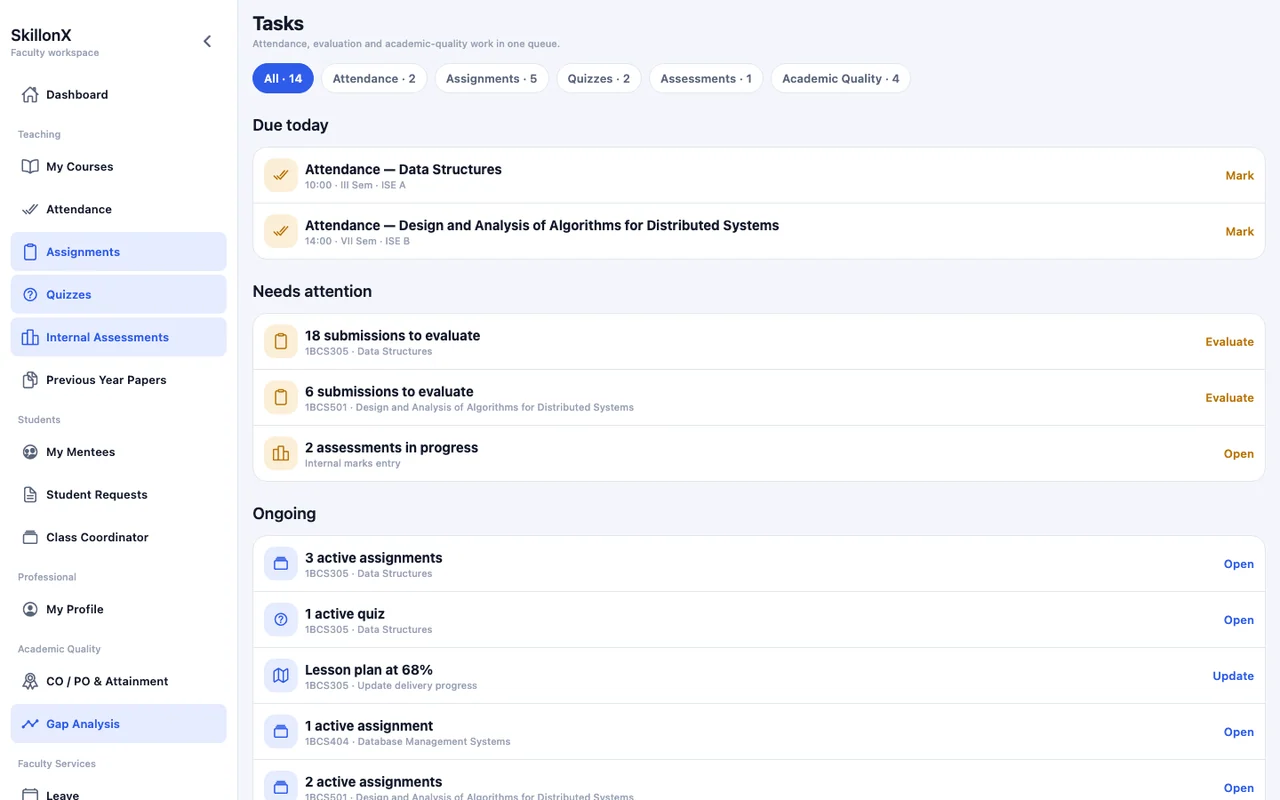Go to My Courses in sidebar
The width and height of the screenshot is (1280, 800).
tap(119, 167)
